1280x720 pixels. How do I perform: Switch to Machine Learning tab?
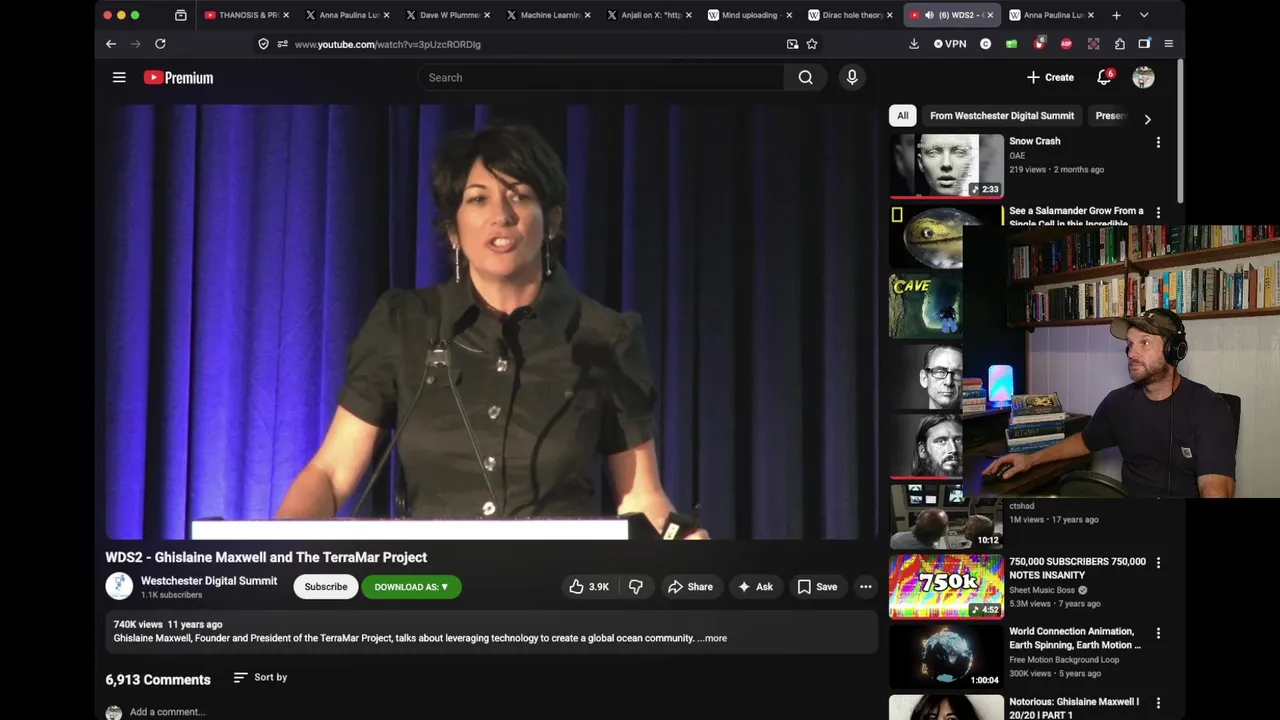548,15
